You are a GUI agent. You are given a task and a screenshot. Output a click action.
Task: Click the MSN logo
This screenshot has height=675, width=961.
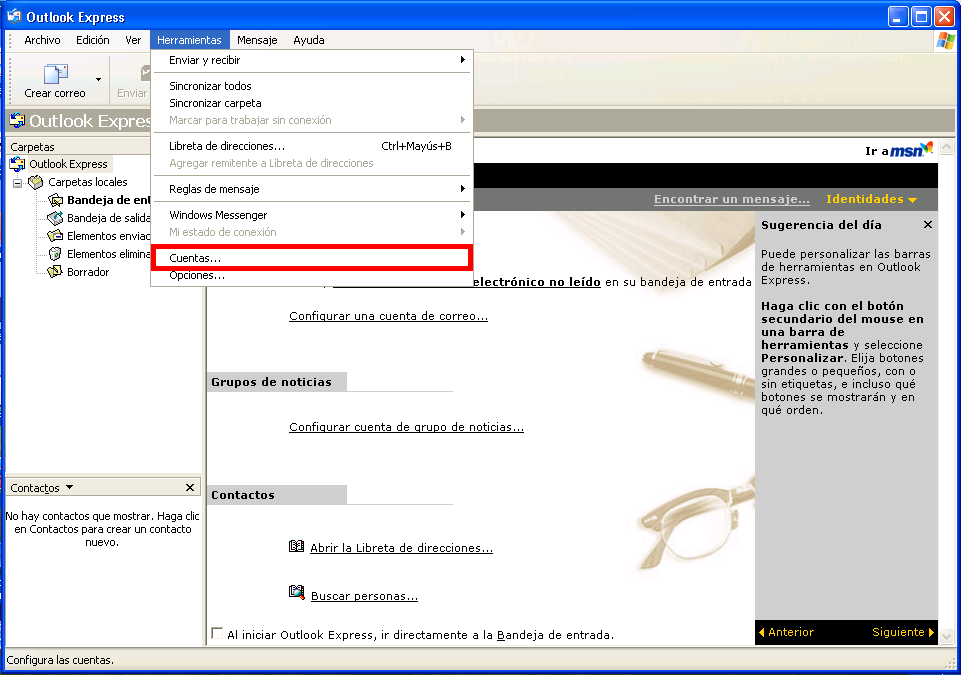pyautogui.click(x=911, y=150)
